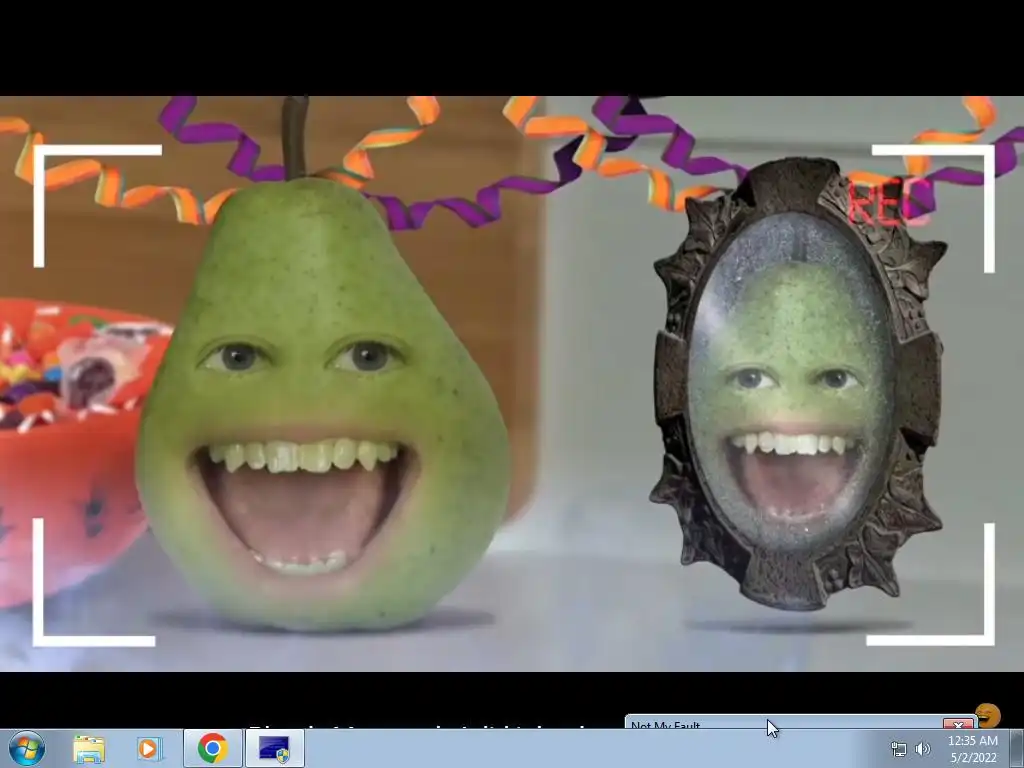
Task: Open Windows Explorer from the taskbar
Action: 89,748
